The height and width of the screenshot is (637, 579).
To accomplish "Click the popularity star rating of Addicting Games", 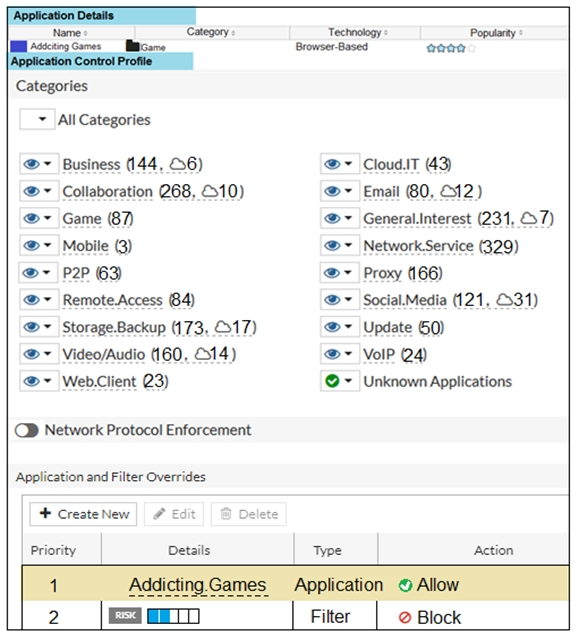I will [451, 48].
